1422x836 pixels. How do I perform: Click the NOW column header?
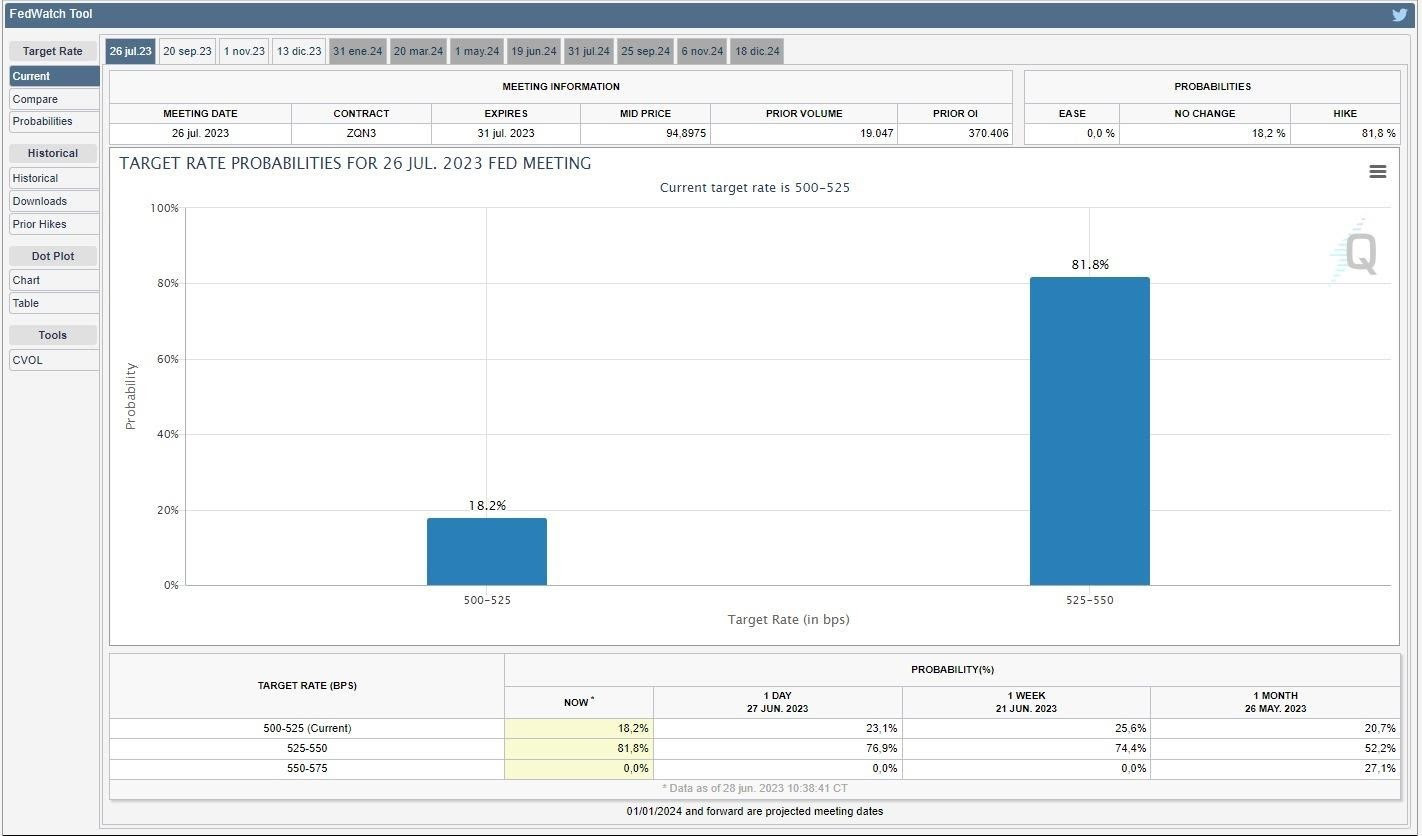click(x=579, y=702)
